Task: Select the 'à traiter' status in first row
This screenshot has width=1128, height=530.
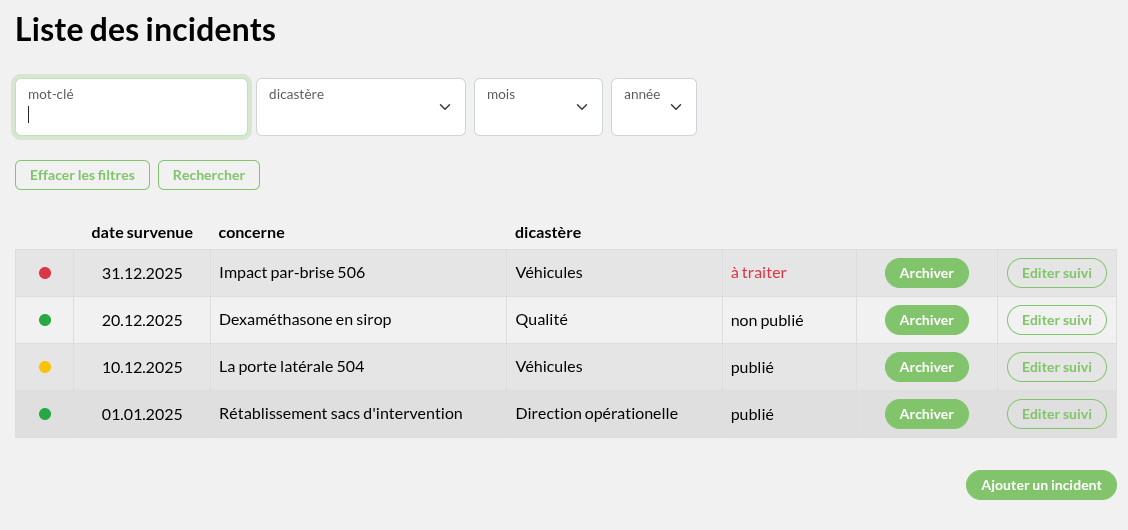Action: (758, 273)
